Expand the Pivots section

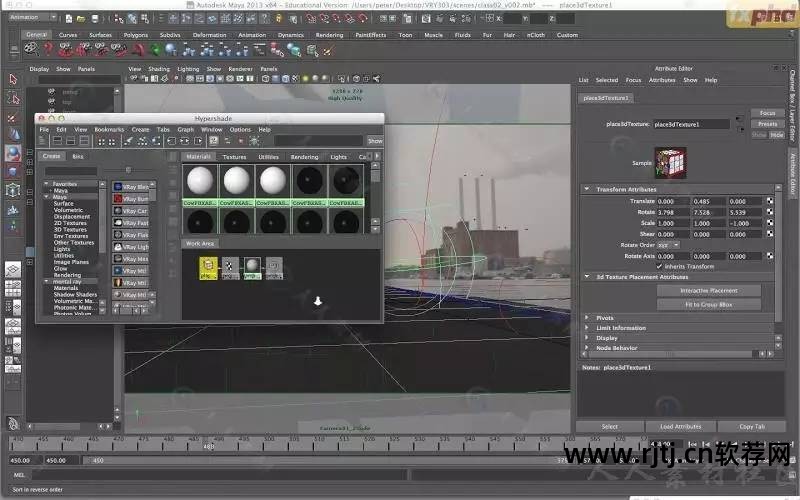click(x=587, y=317)
